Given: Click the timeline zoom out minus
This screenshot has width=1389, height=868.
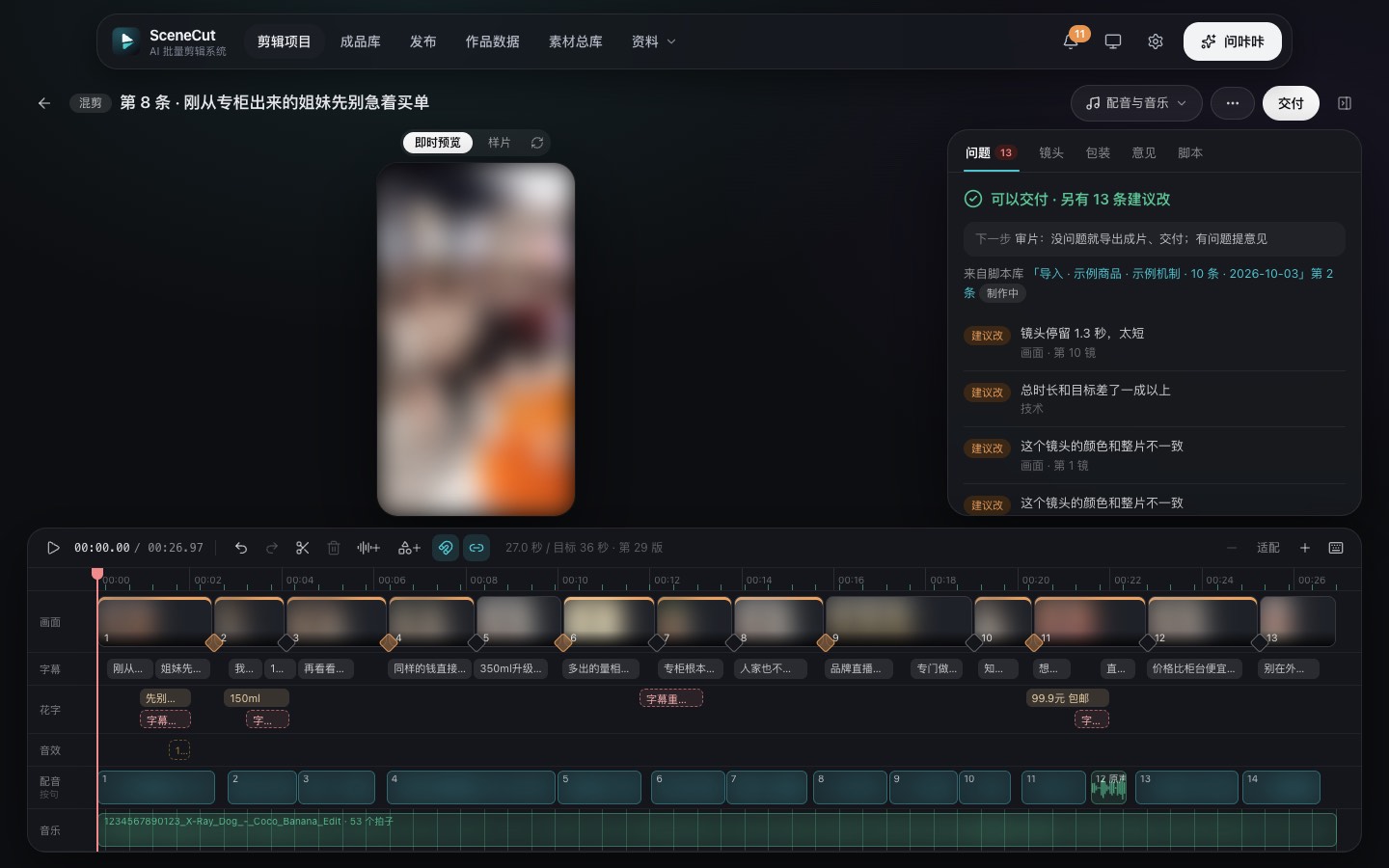Looking at the screenshot, I should point(1232,548).
